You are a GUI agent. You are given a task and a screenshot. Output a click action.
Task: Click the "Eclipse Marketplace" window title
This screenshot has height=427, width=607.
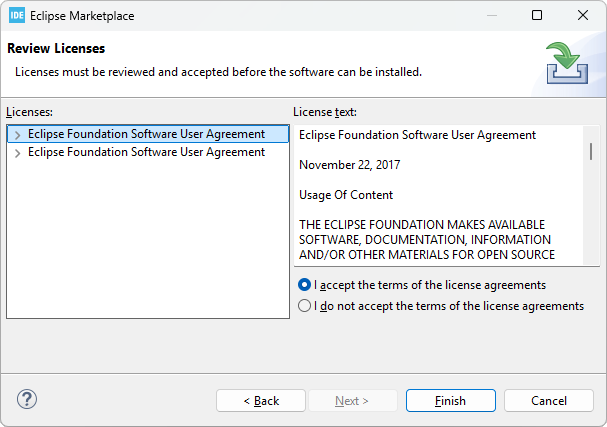pos(84,16)
